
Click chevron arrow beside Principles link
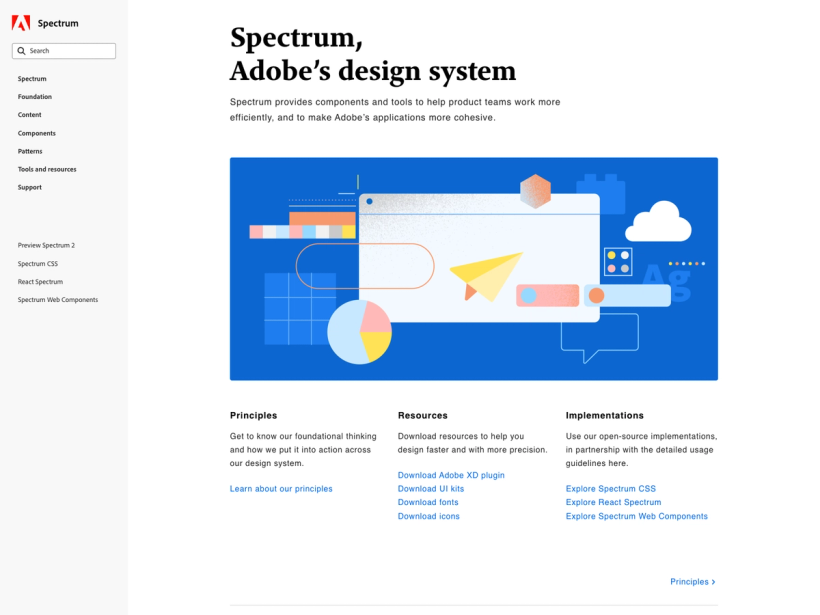coord(713,582)
